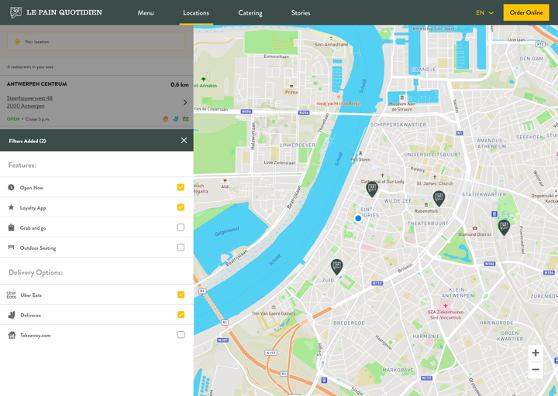The image size is (558, 396).
Task: Select the map pin in Zuid district
Action: tap(337, 266)
